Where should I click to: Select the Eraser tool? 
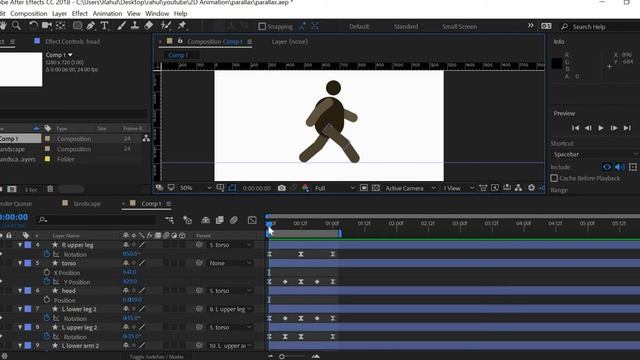tap(149, 26)
